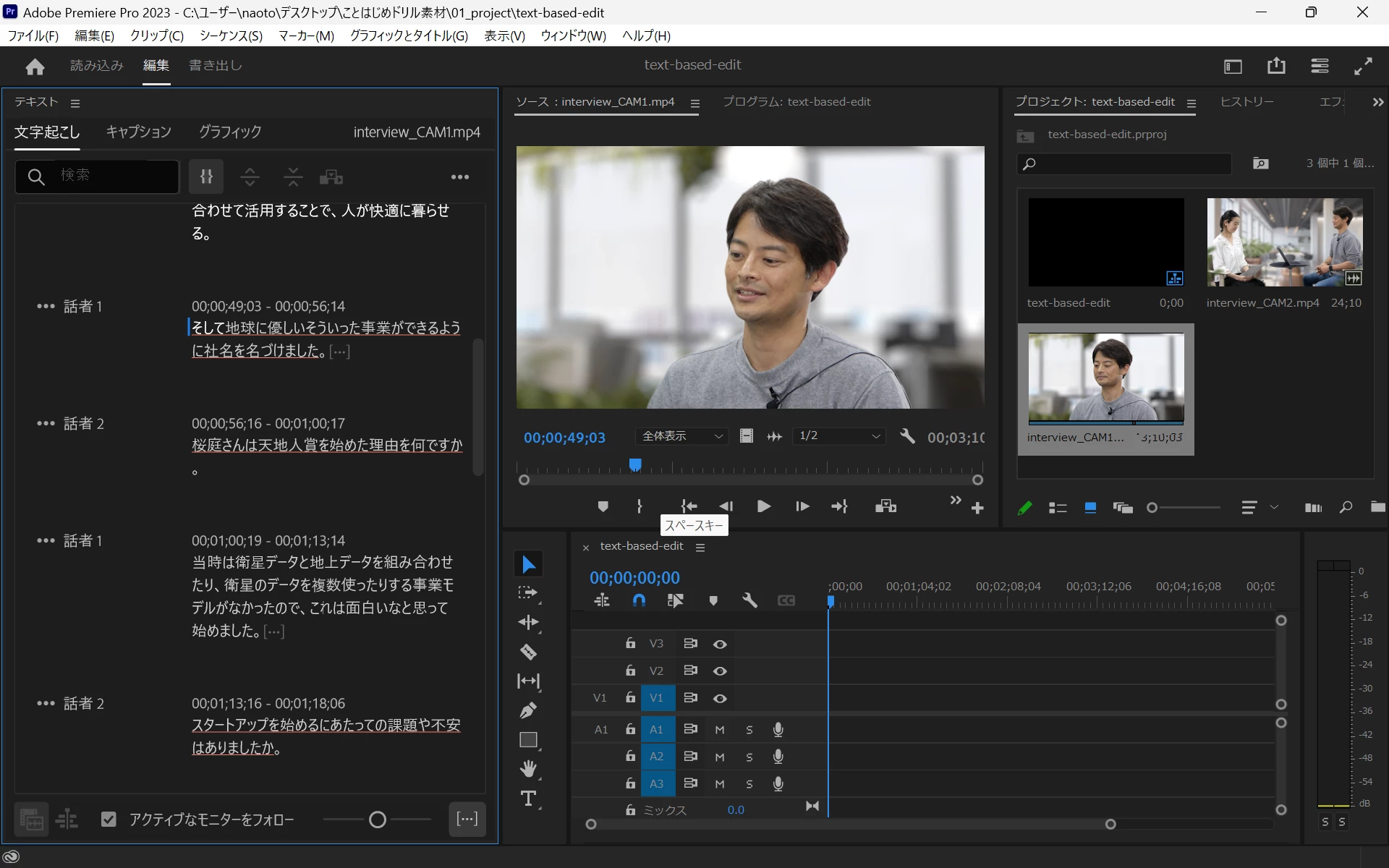Click the Add Marker icon in Source monitor
The height and width of the screenshot is (868, 1389).
(x=603, y=506)
